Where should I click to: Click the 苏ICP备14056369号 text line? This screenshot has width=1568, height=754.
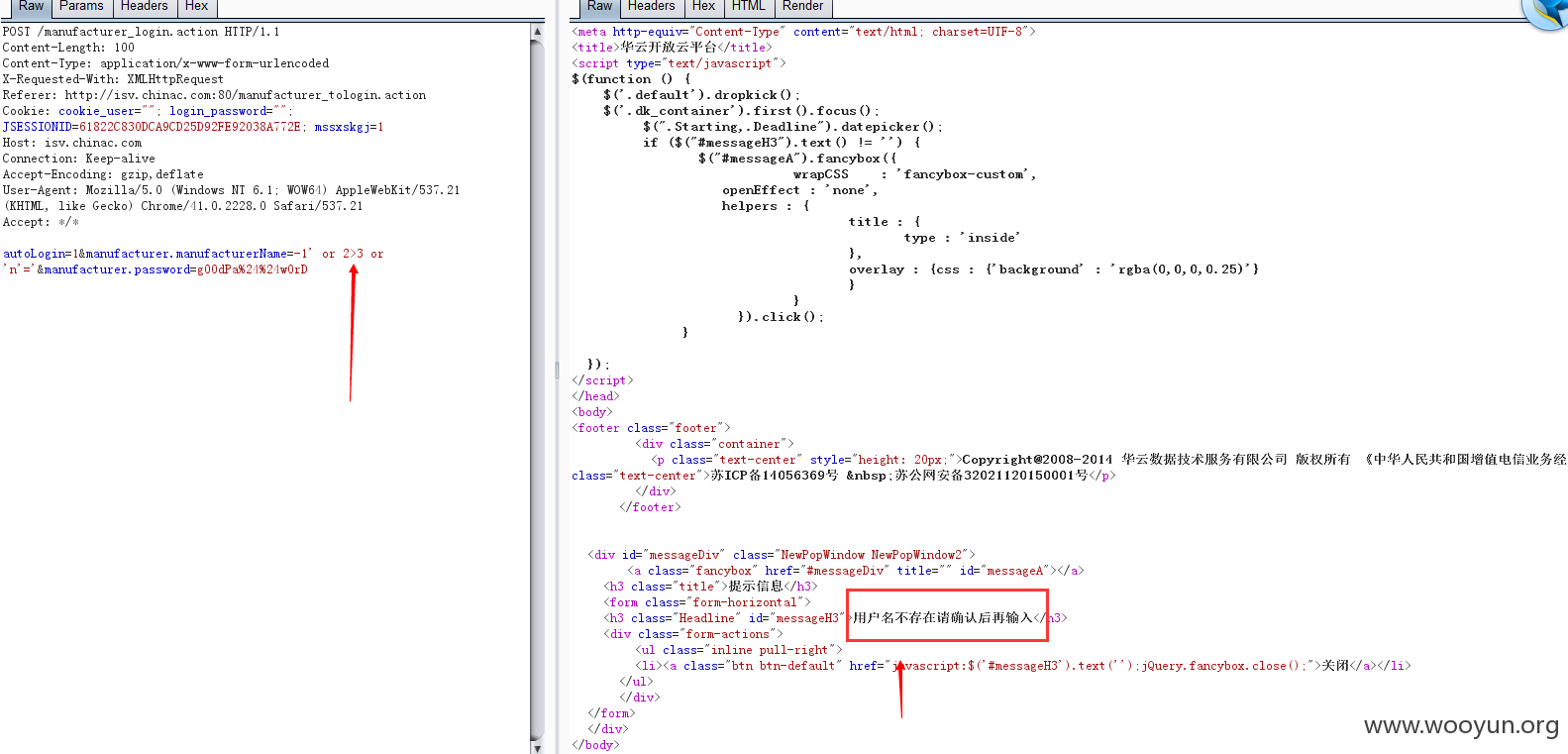tap(844, 476)
